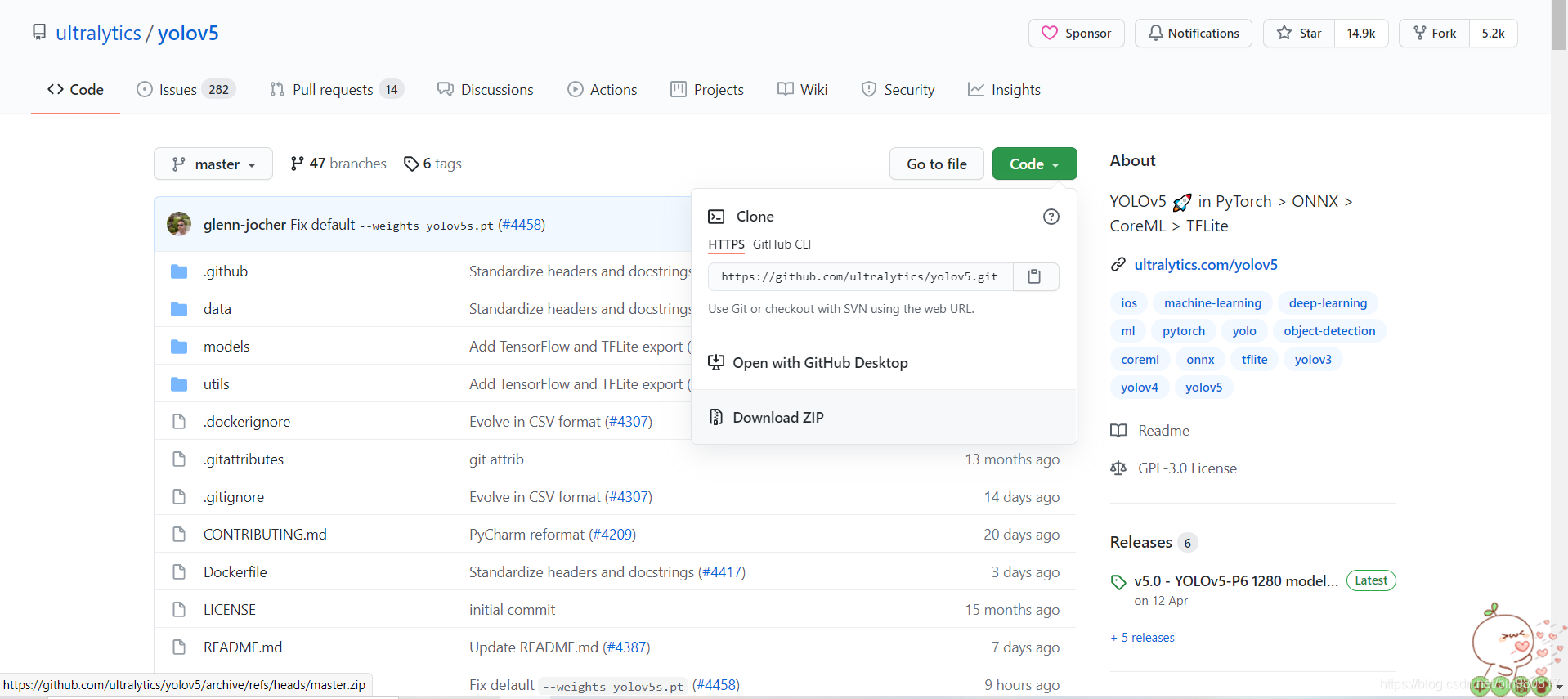Click the release tag icon beside v5.0
Screen dimensions: 1568x699
click(x=1118, y=582)
